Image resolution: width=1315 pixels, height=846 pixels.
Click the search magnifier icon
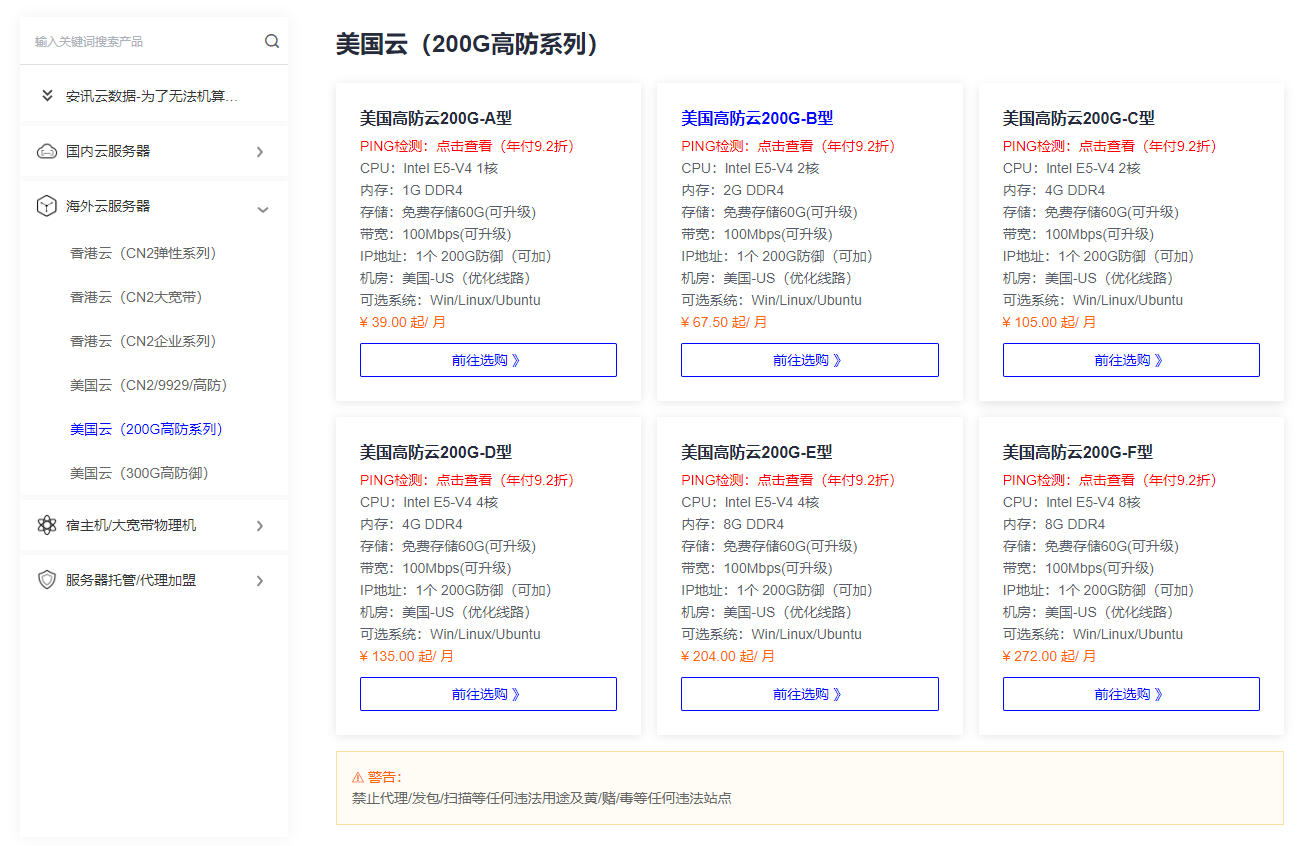coord(272,41)
